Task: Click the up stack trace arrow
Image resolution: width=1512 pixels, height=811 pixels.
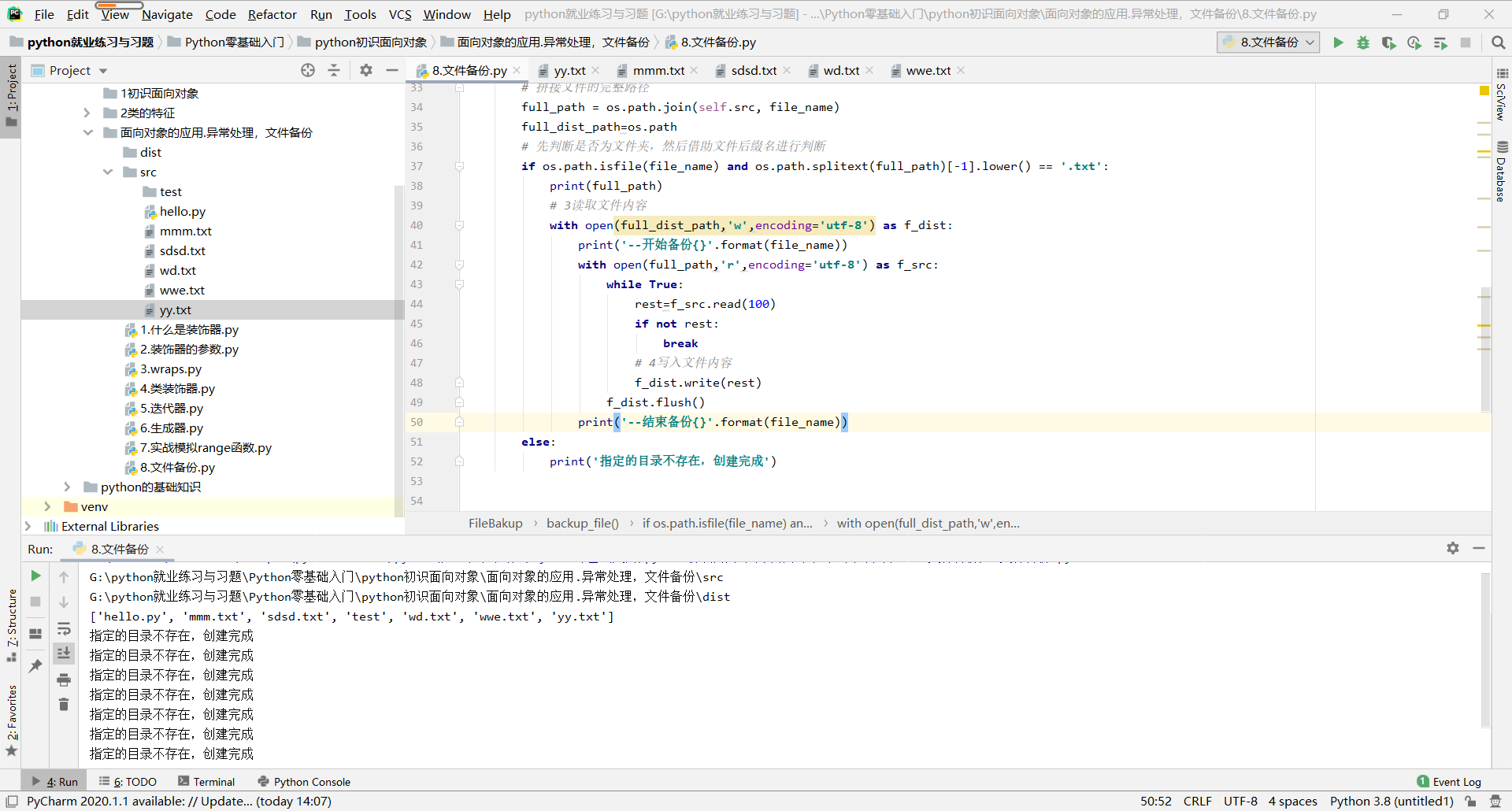Action: tap(64, 576)
